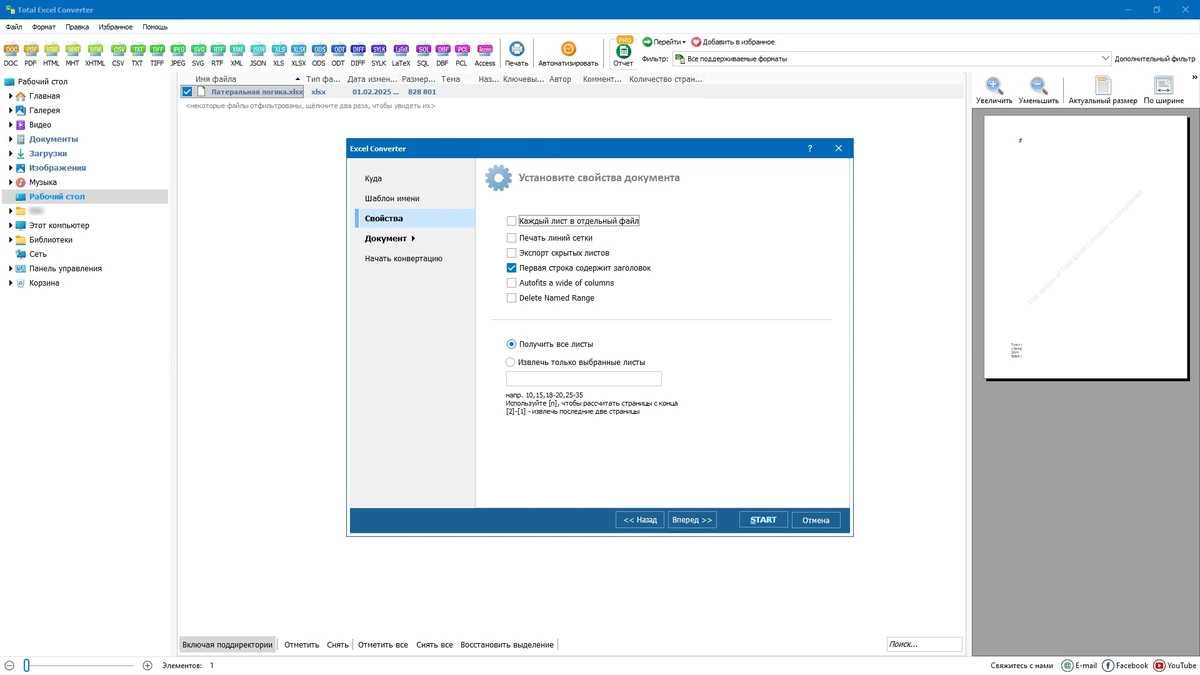Select the LaTeX format icon
The height and width of the screenshot is (675, 1200).
pos(401,54)
